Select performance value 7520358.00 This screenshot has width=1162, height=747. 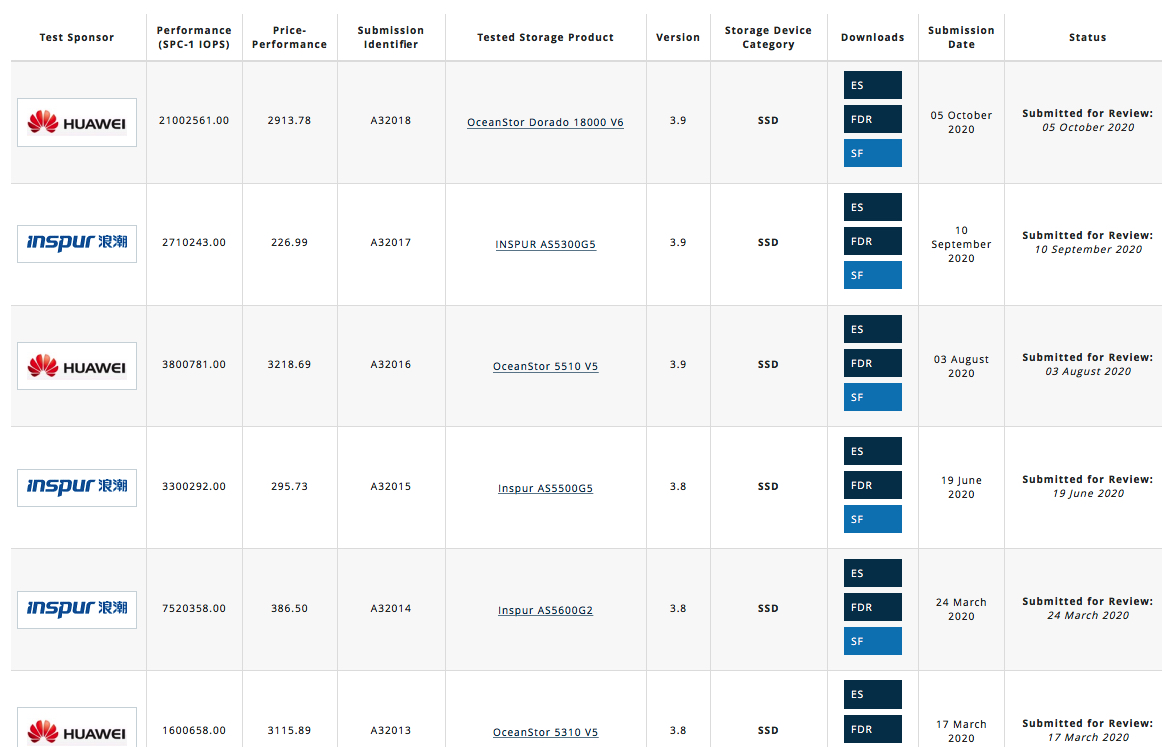tap(194, 608)
